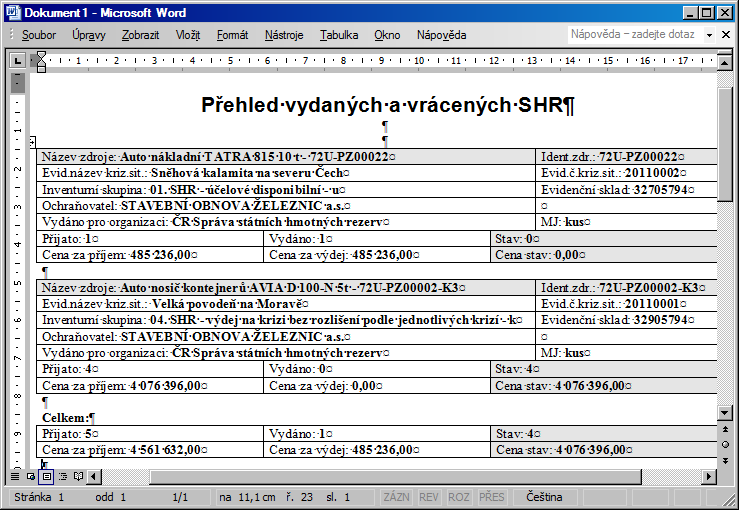
Task: Toggle REV track changes indicator
Action: coord(429,497)
